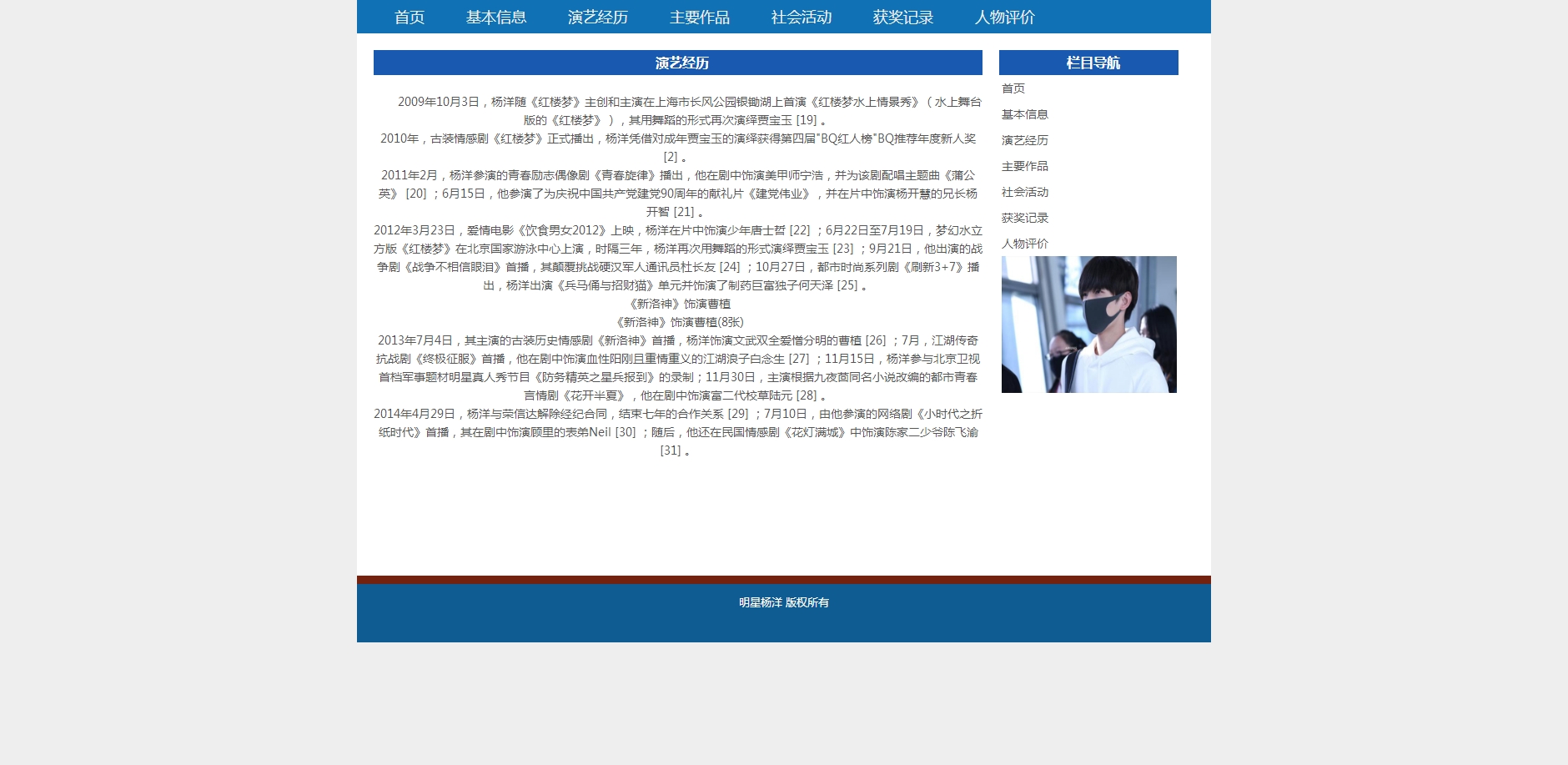Click the 演艺经历 section title bar
This screenshot has width=1568, height=765.
point(677,63)
